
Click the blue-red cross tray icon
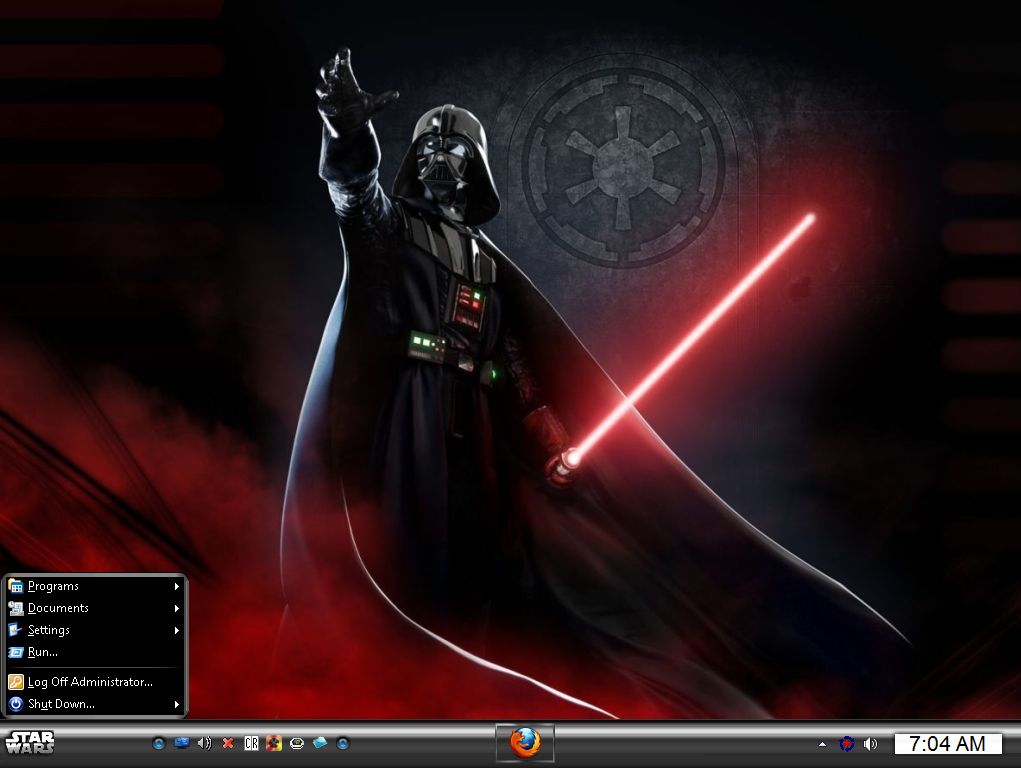pos(846,743)
